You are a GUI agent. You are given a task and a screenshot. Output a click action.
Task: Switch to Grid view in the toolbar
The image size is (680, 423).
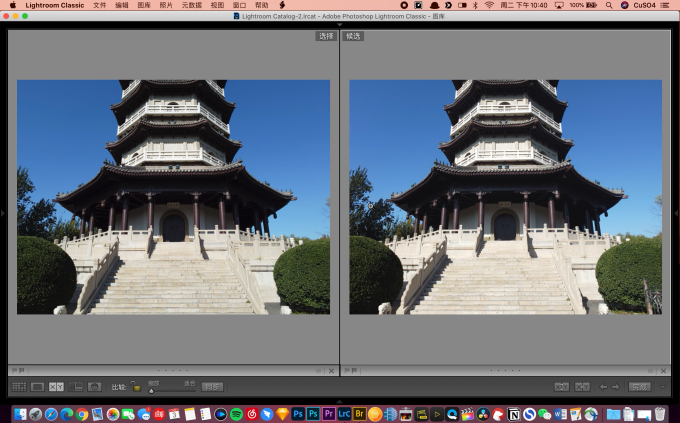tap(19, 387)
